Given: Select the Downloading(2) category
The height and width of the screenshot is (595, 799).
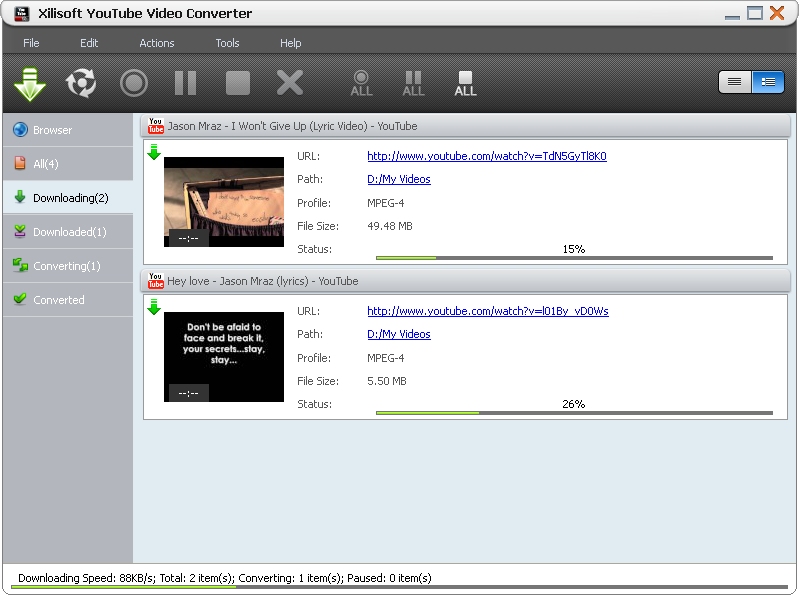Looking at the screenshot, I should click(x=68, y=198).
